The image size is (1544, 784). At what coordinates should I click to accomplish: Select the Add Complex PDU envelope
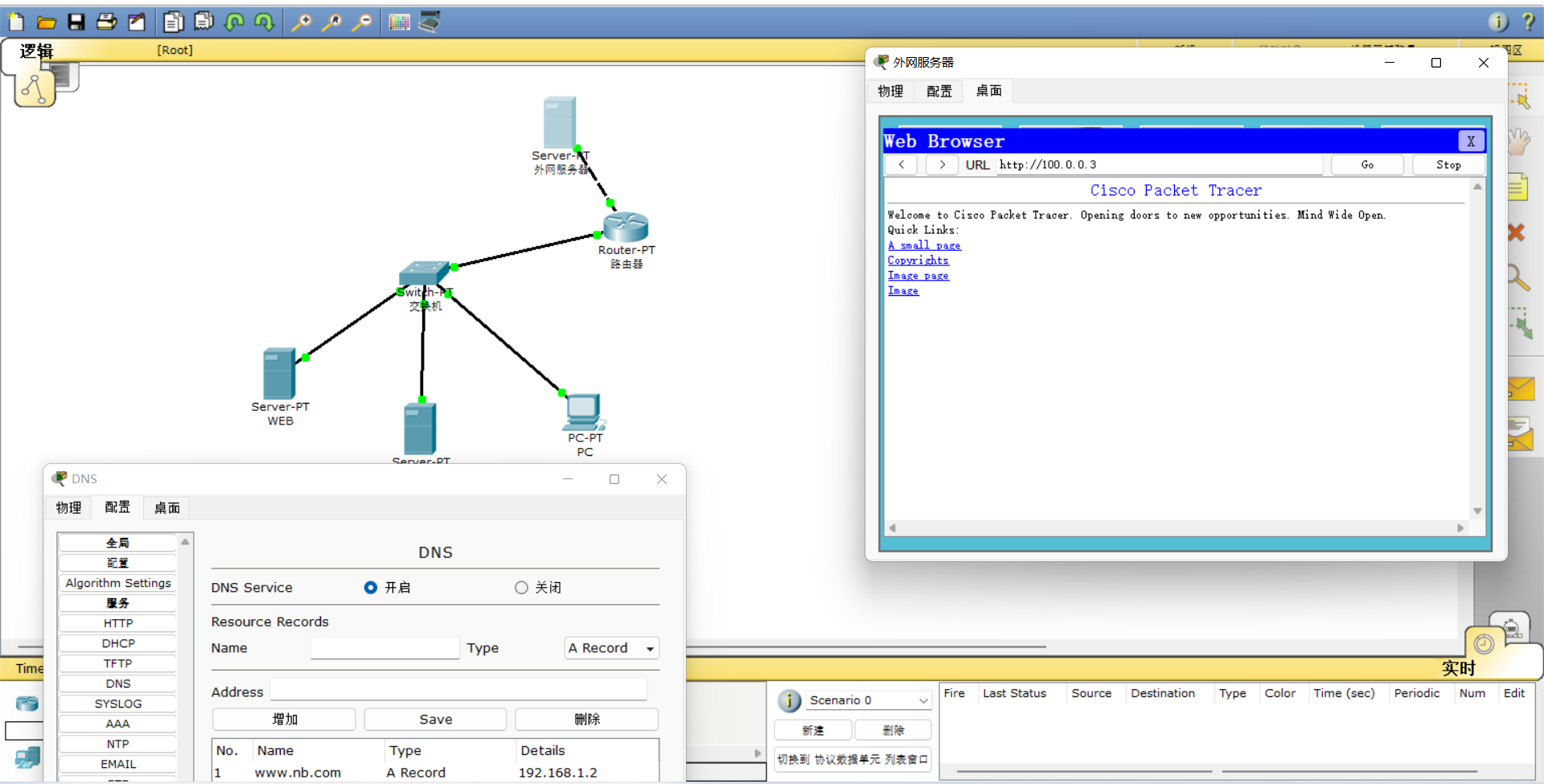(1521, 434)
